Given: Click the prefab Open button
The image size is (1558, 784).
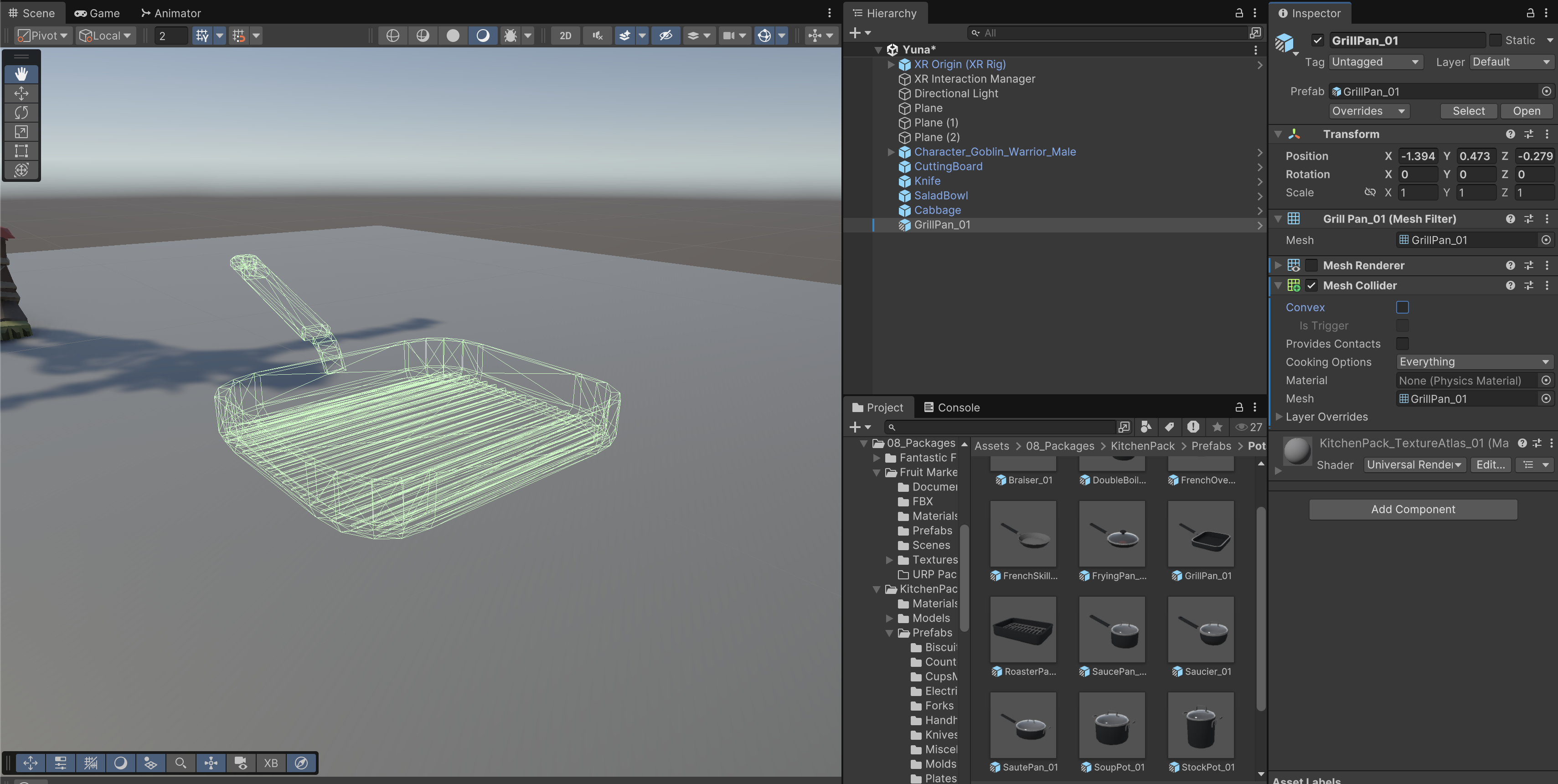Looking at the screenshot, I should pyautogui.click(x=1527, y=111).
